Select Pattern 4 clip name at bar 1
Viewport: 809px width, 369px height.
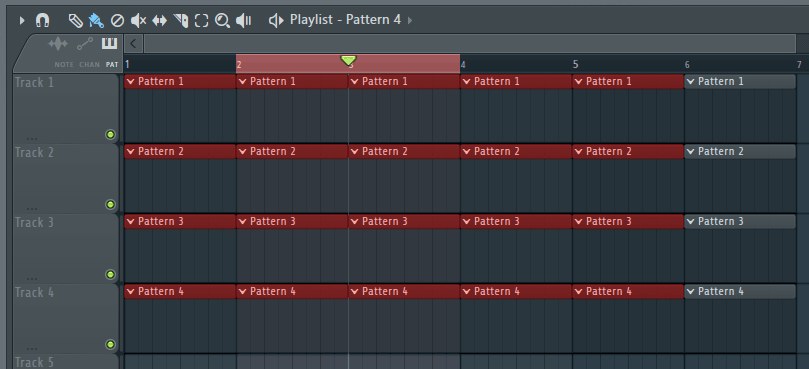(x=160, y=291)
